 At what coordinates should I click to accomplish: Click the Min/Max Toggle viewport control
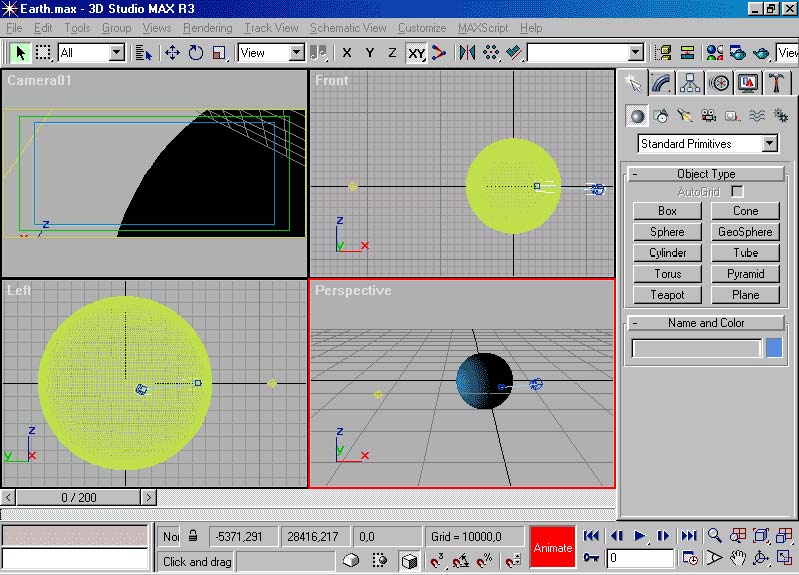(x=784, y=558)
